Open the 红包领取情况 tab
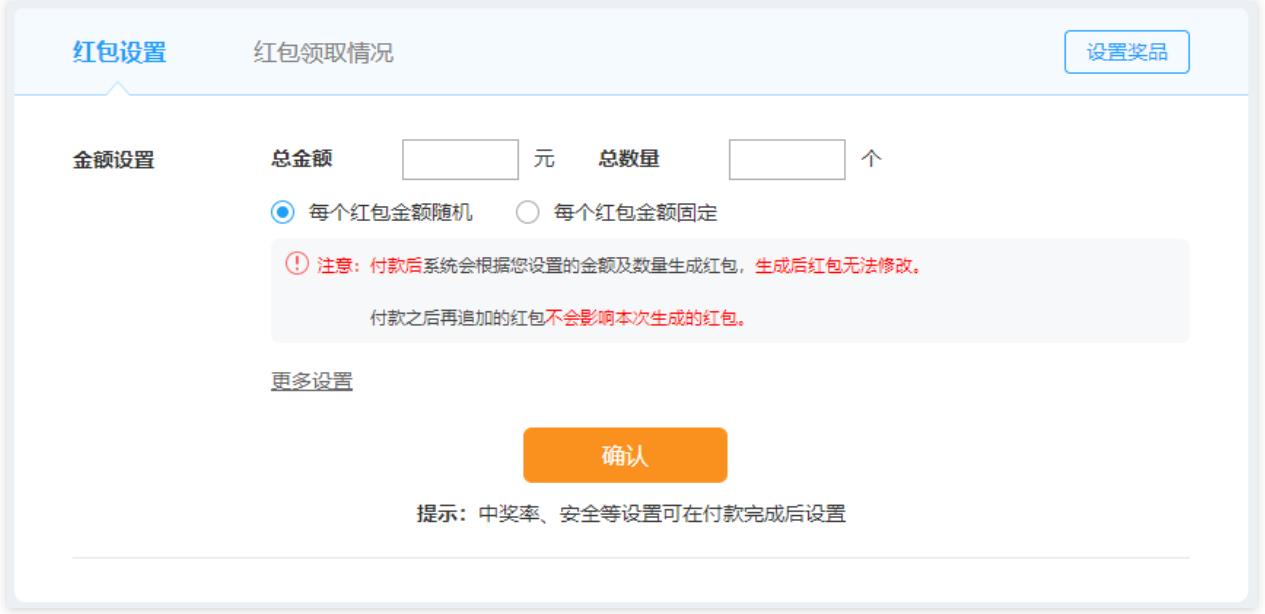1265x614 pixels. click(x=323, y=53)
